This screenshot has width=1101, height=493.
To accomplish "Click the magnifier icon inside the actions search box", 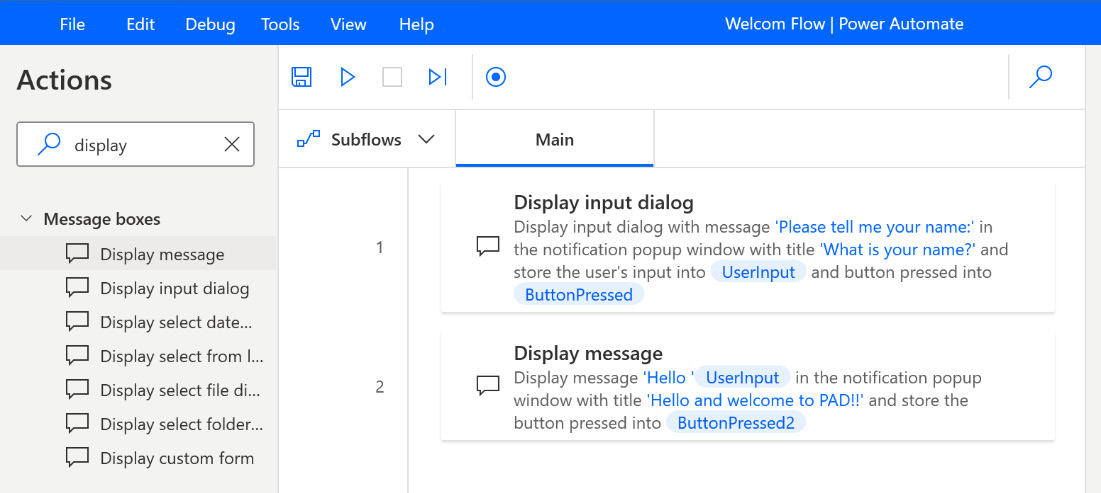I will pyautogui.click(x=48, y=144).
